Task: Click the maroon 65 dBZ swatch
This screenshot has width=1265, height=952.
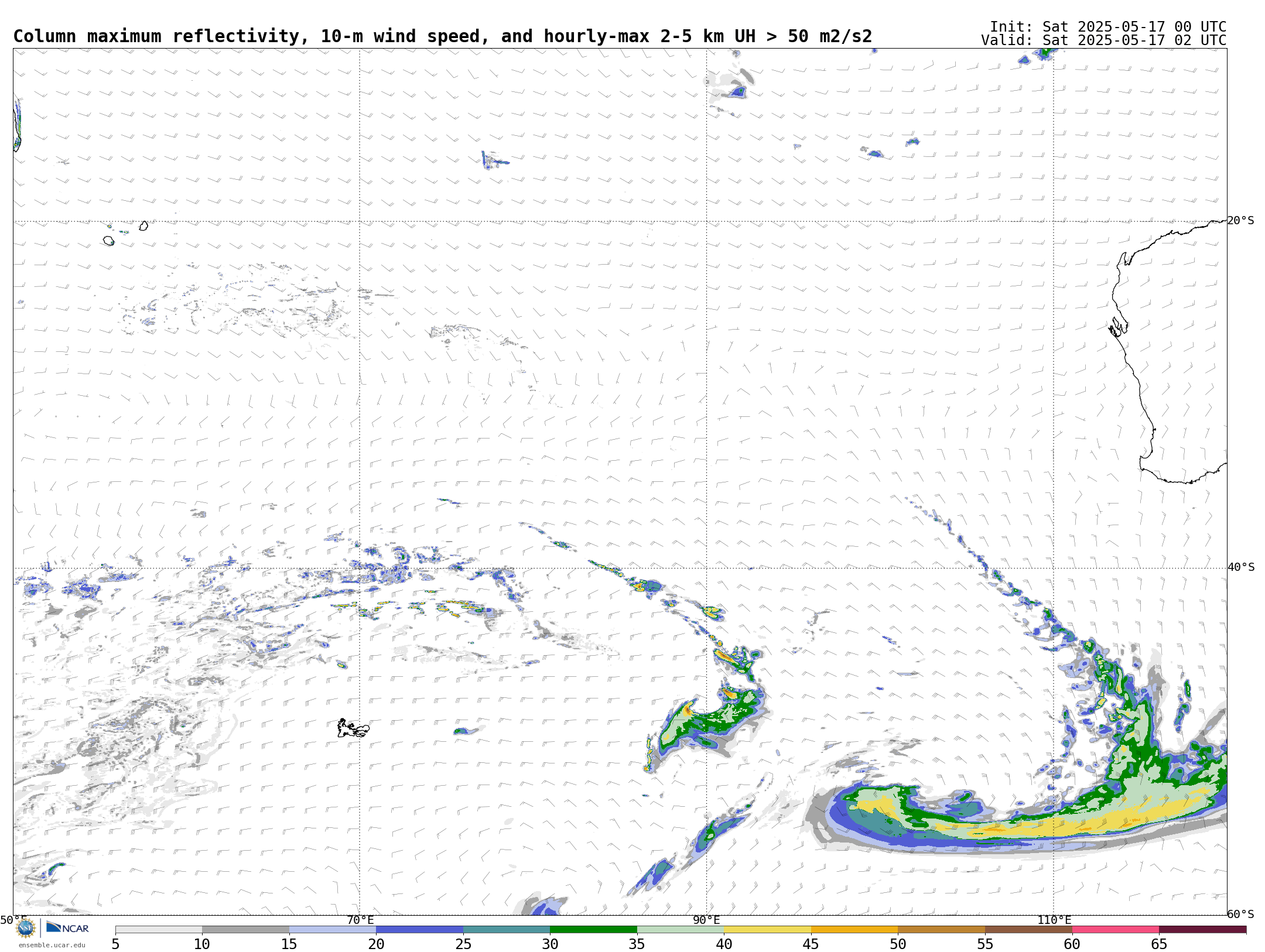Action: pos(1202,929)
